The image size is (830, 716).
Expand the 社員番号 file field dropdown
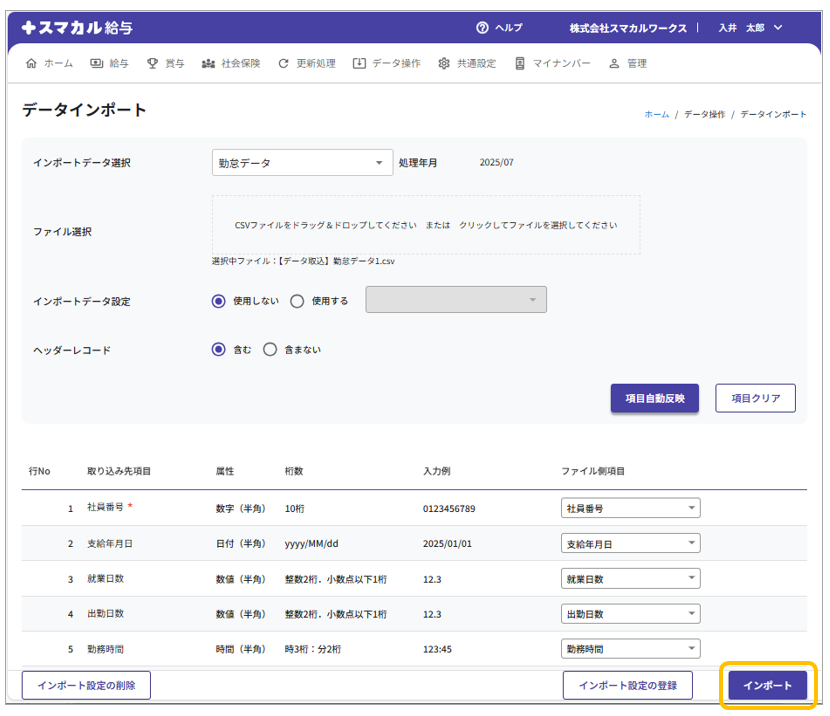click(630, 508)
